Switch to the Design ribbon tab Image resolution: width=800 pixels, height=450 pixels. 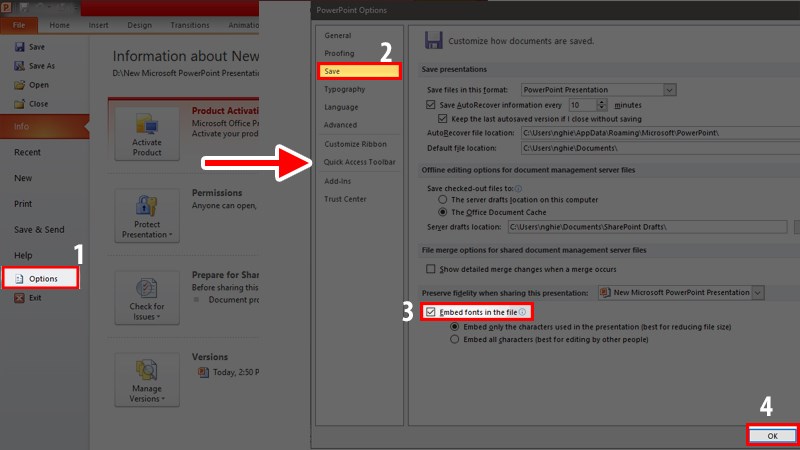139,25
